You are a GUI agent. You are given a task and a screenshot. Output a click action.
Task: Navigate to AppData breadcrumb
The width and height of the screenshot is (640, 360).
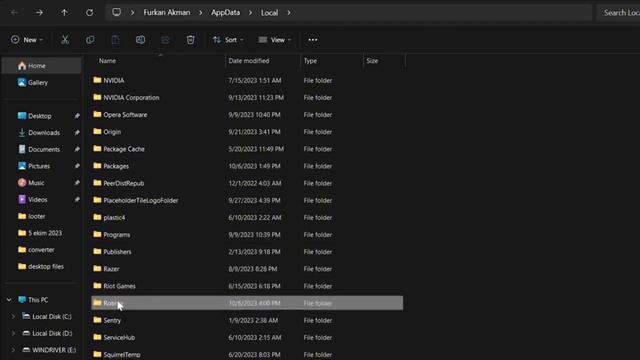(226, 13)
